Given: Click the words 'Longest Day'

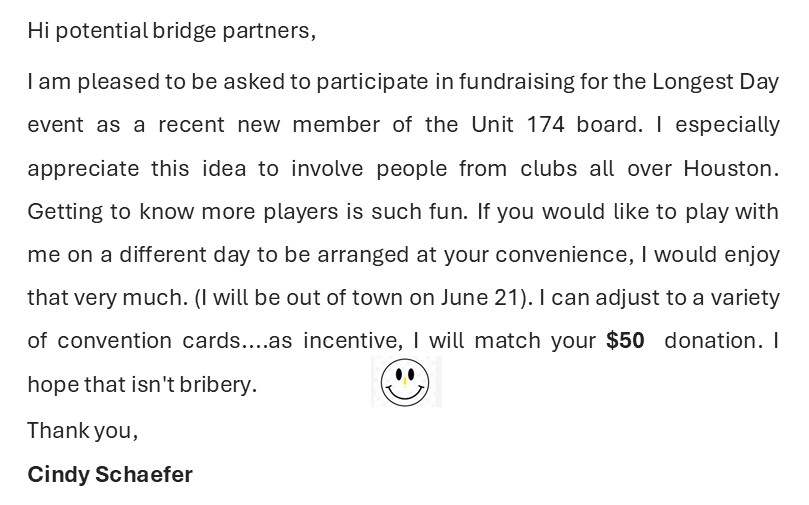Looking at the screenshot, I should coord(715,82).
